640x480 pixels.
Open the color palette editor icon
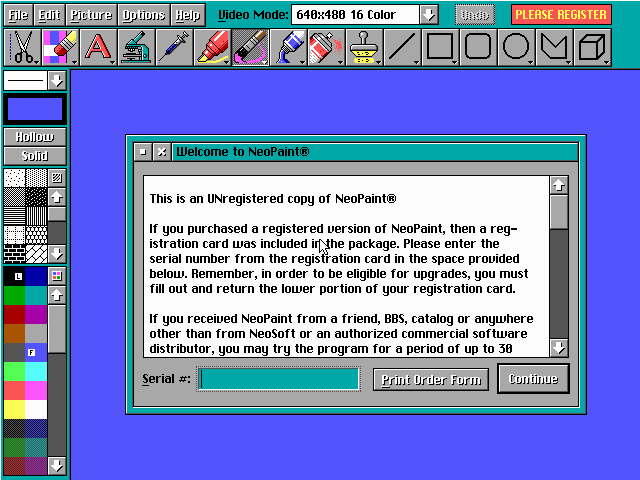click(57, 276)
